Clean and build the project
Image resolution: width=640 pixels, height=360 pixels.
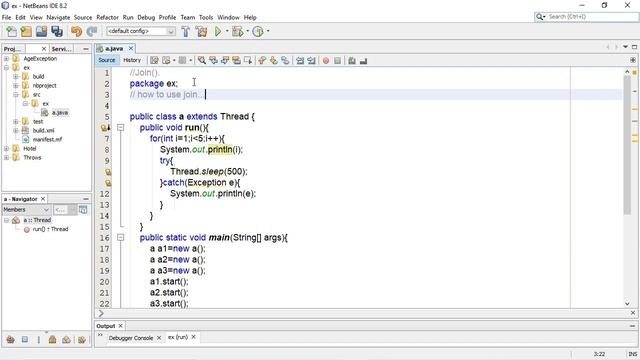pyautogui.click(x=201, y=31)
